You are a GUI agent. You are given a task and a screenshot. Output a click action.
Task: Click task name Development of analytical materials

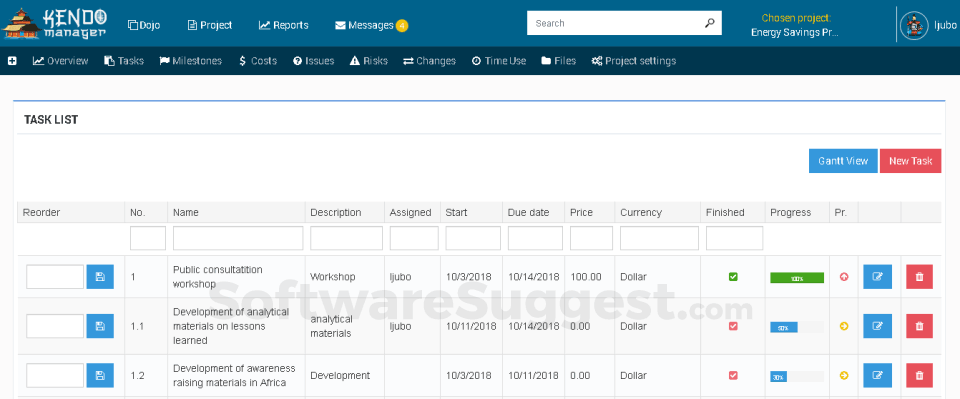tap(231, 326)
